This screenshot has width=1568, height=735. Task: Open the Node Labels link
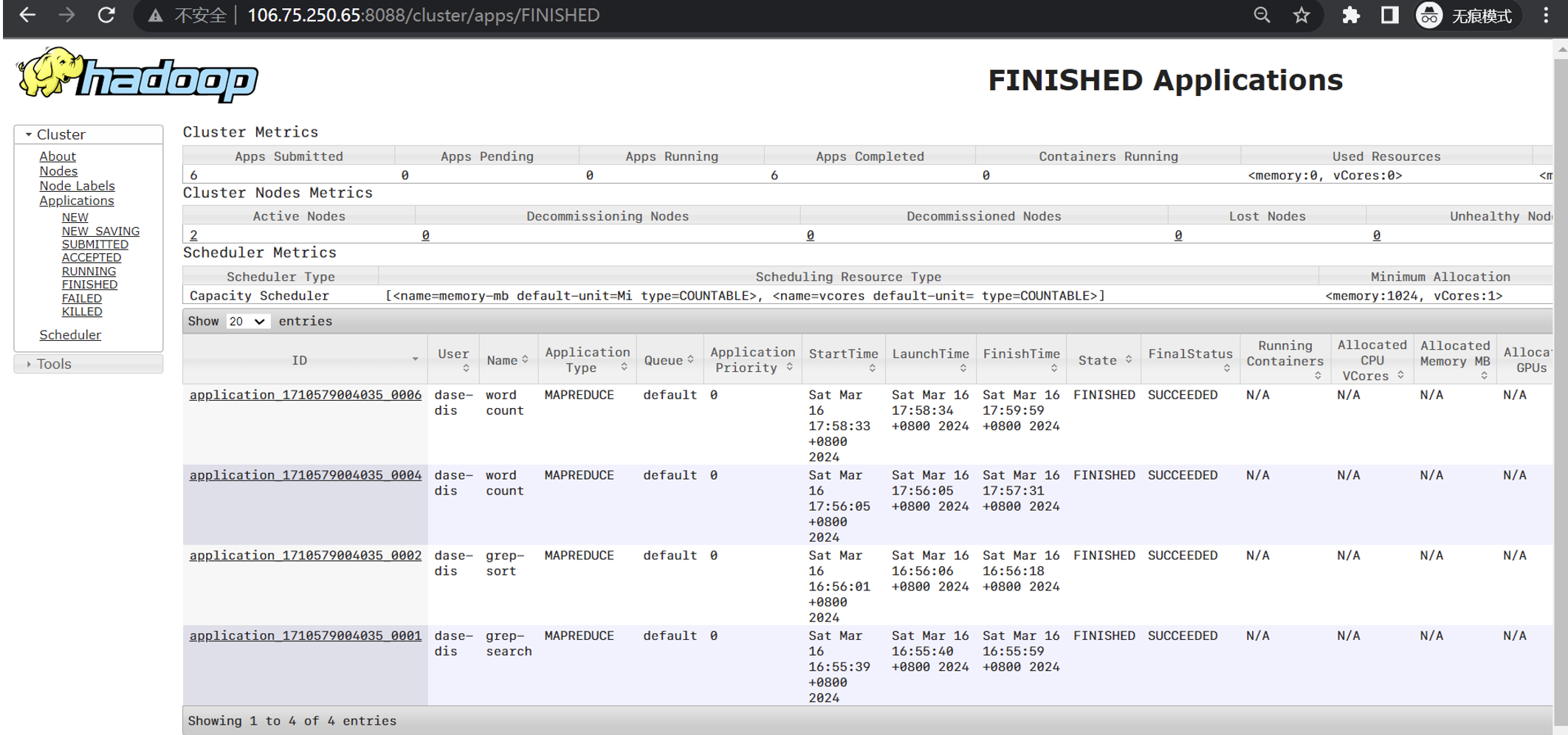click(x=77, y=186)
